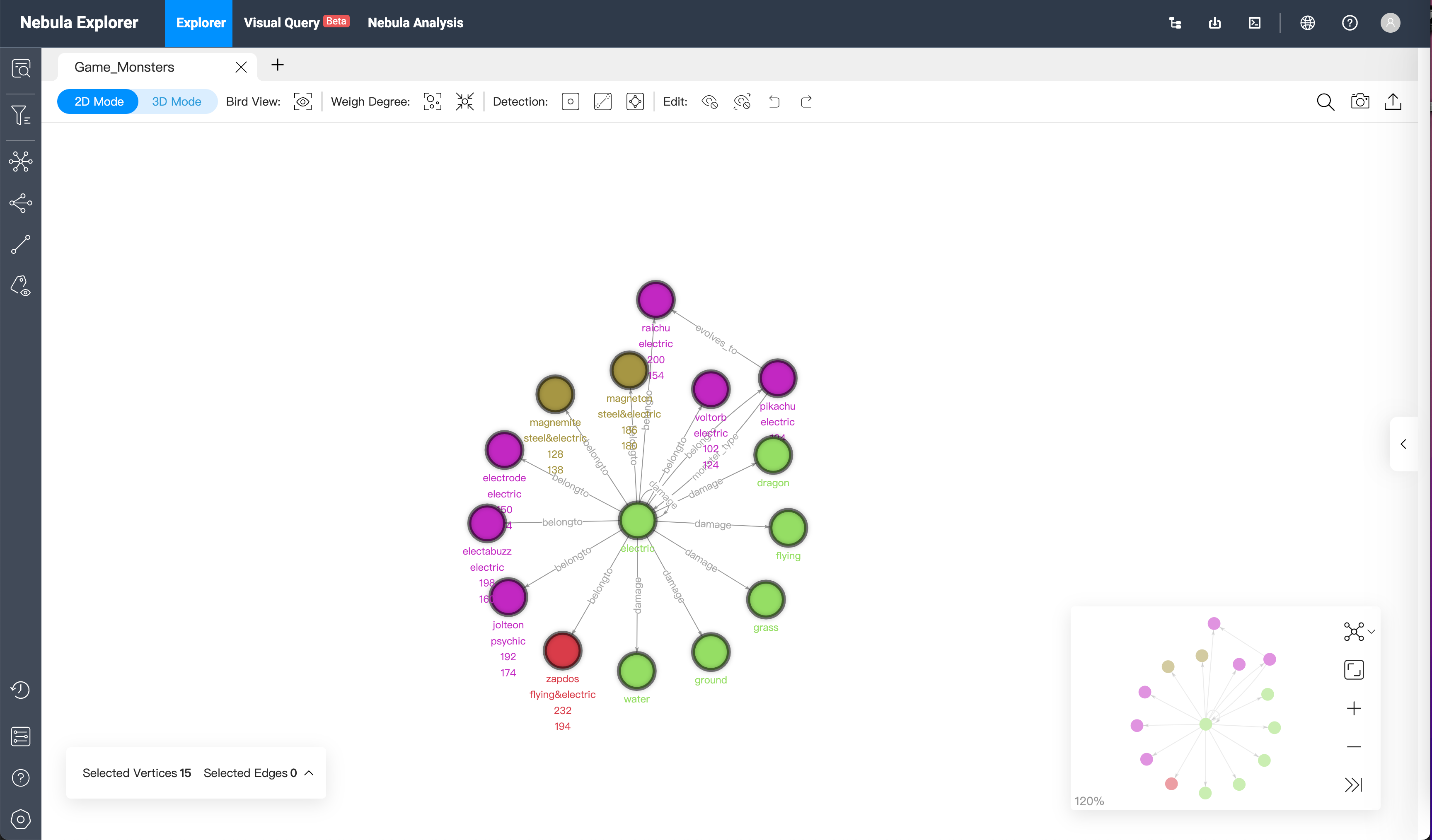Open the path search tool in sidebar
The width and height of the screenshot is (1432, 840).
coord(21,244)
